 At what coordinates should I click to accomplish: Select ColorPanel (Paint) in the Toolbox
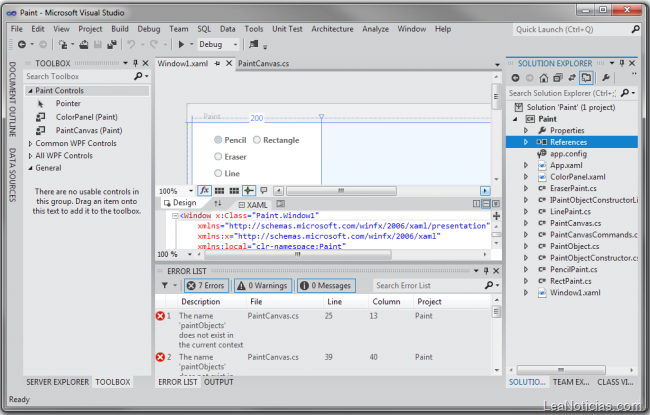click(87, 117)
